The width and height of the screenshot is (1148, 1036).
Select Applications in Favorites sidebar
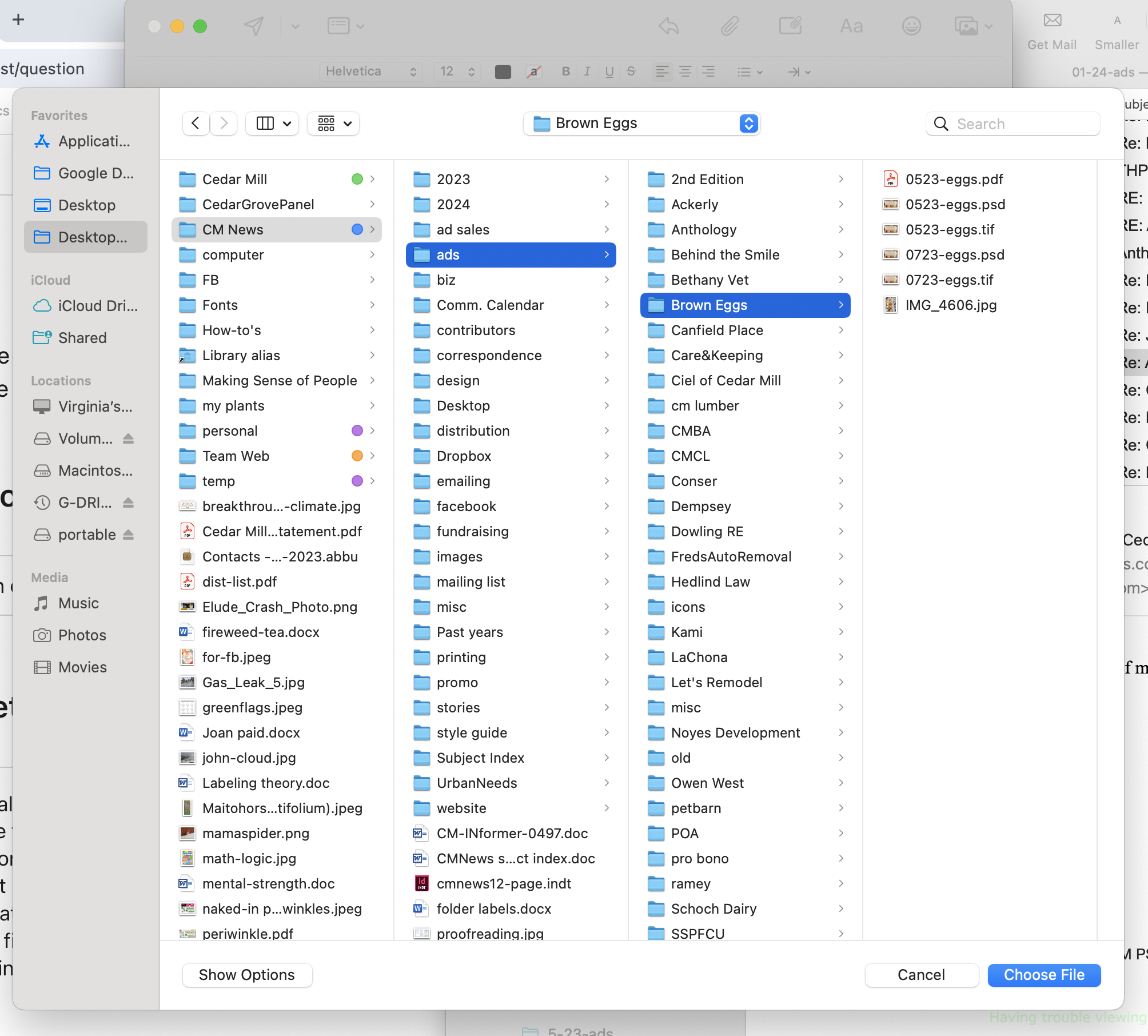pyautogui.click(x=86, y=141)
